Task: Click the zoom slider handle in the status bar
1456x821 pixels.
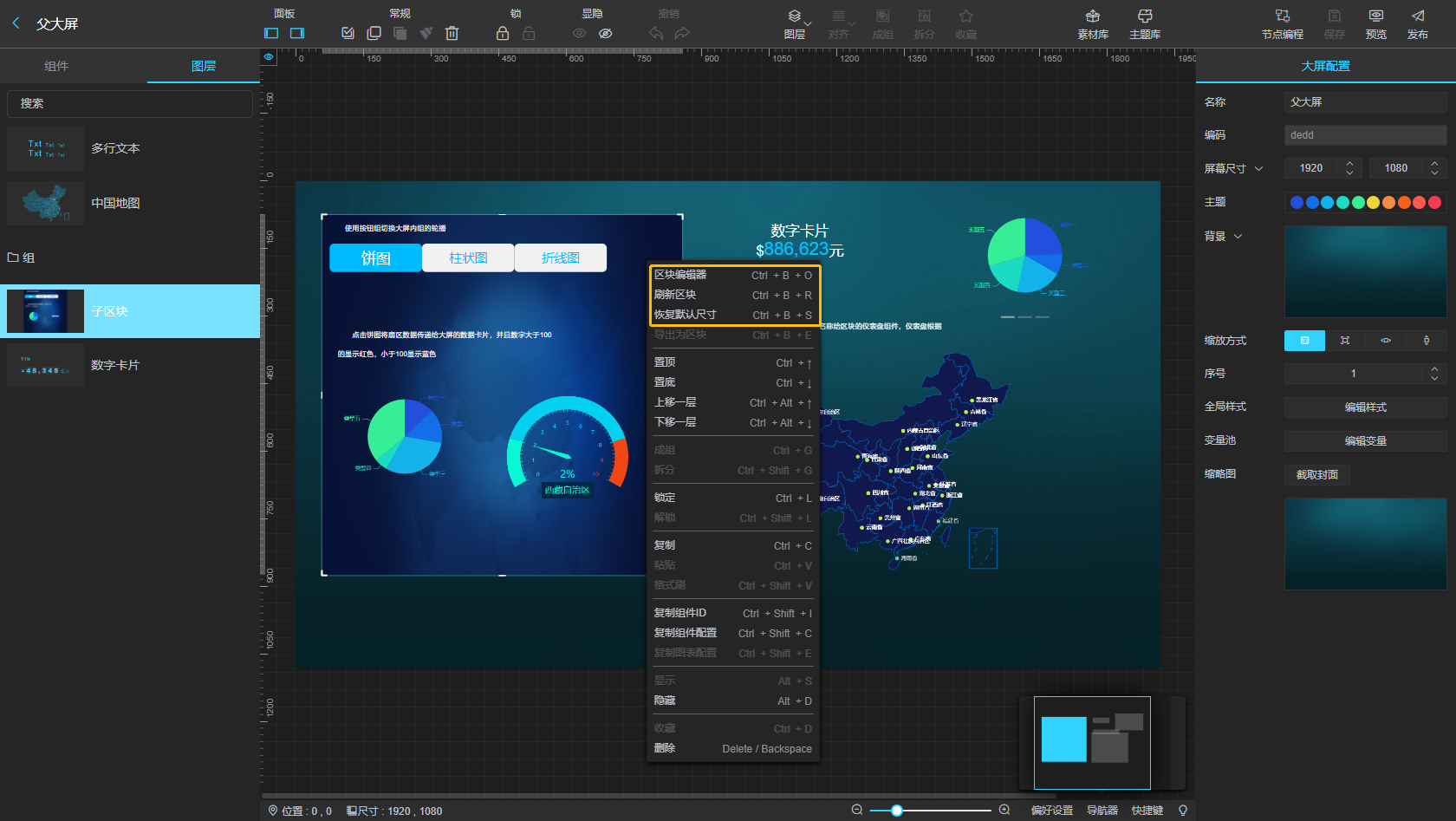Action: click(x=897, y=811)
